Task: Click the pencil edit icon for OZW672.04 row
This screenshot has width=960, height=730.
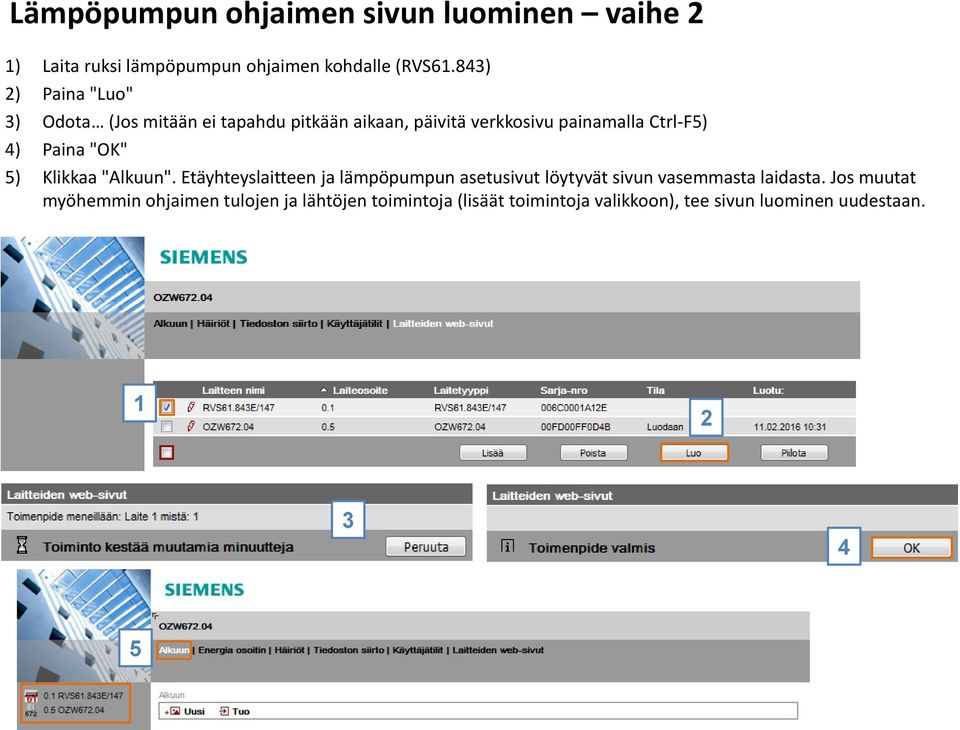Action: point(191,426)
